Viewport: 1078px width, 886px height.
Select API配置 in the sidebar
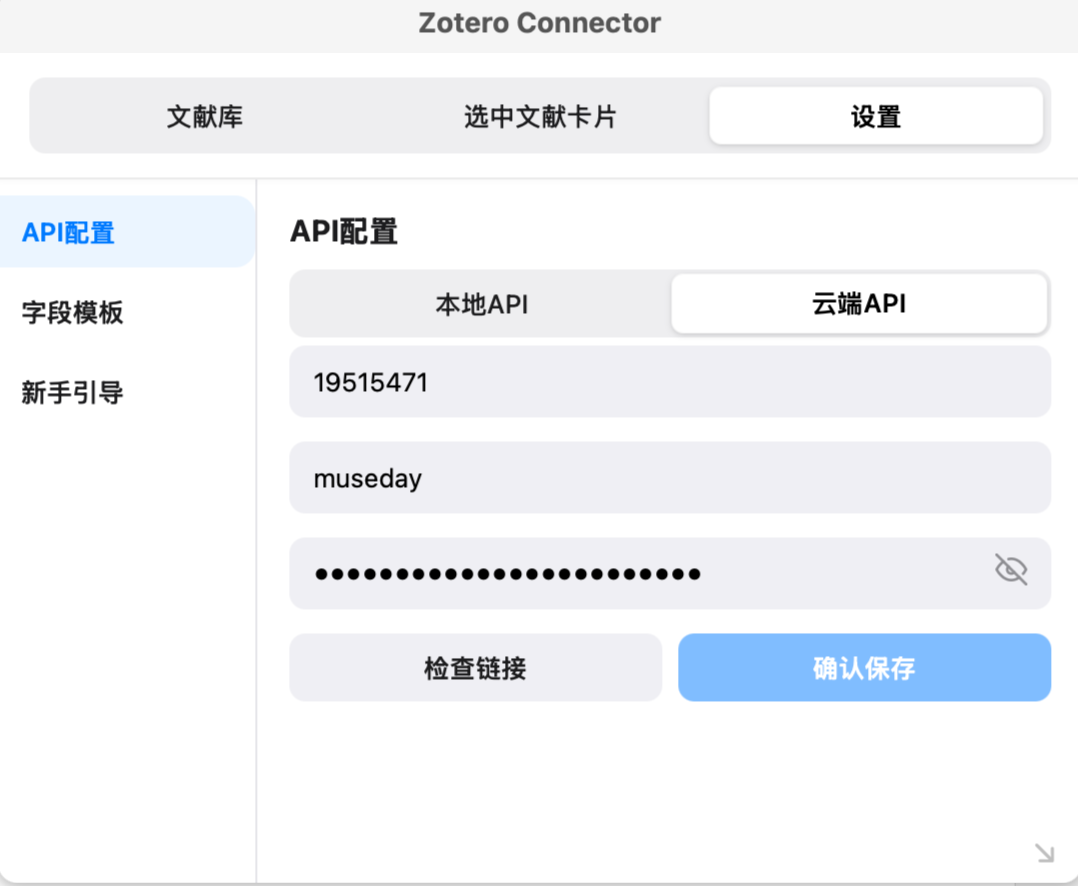click(69, 233)
